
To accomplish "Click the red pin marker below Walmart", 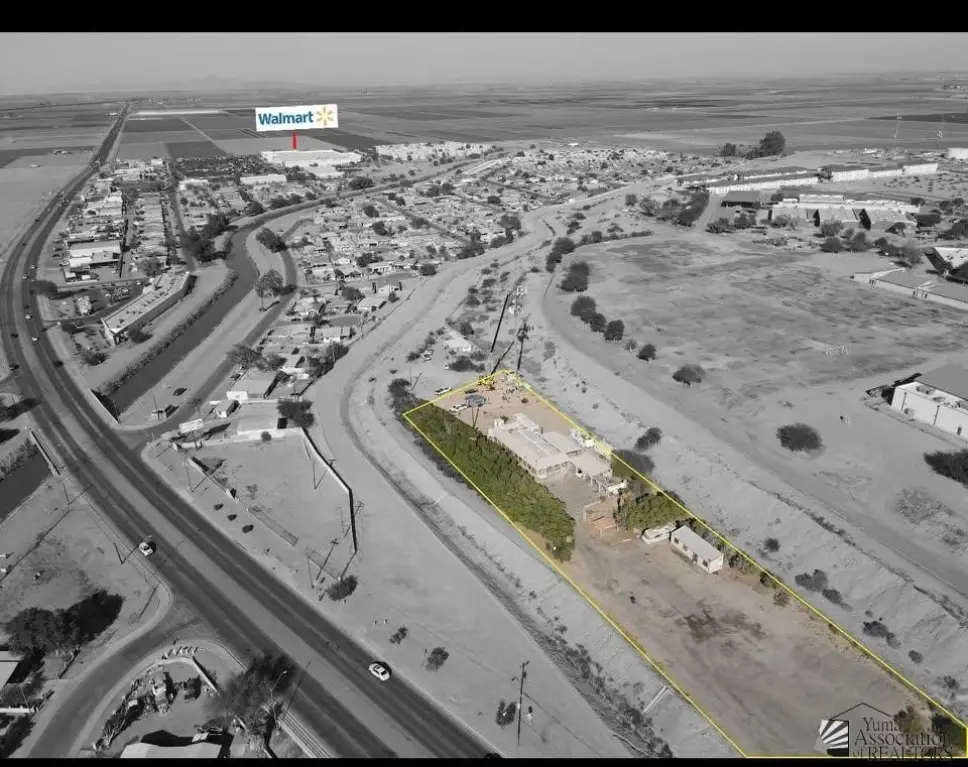I will point(294,141).
